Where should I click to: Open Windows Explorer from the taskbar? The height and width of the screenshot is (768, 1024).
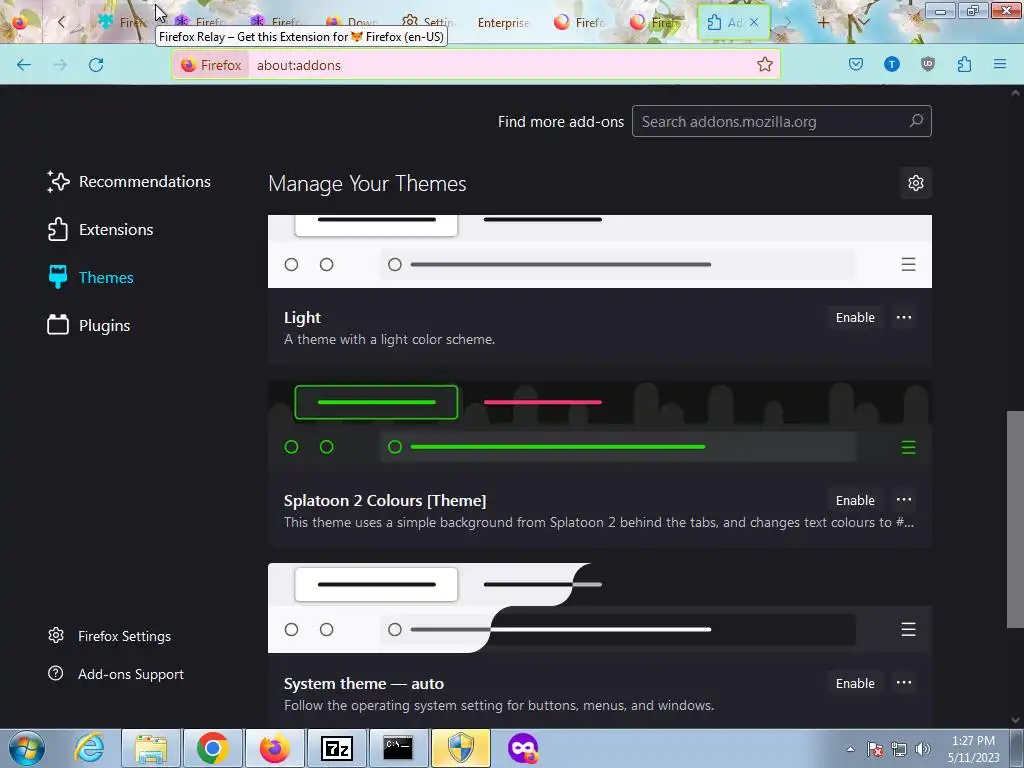tap(151, 748)
